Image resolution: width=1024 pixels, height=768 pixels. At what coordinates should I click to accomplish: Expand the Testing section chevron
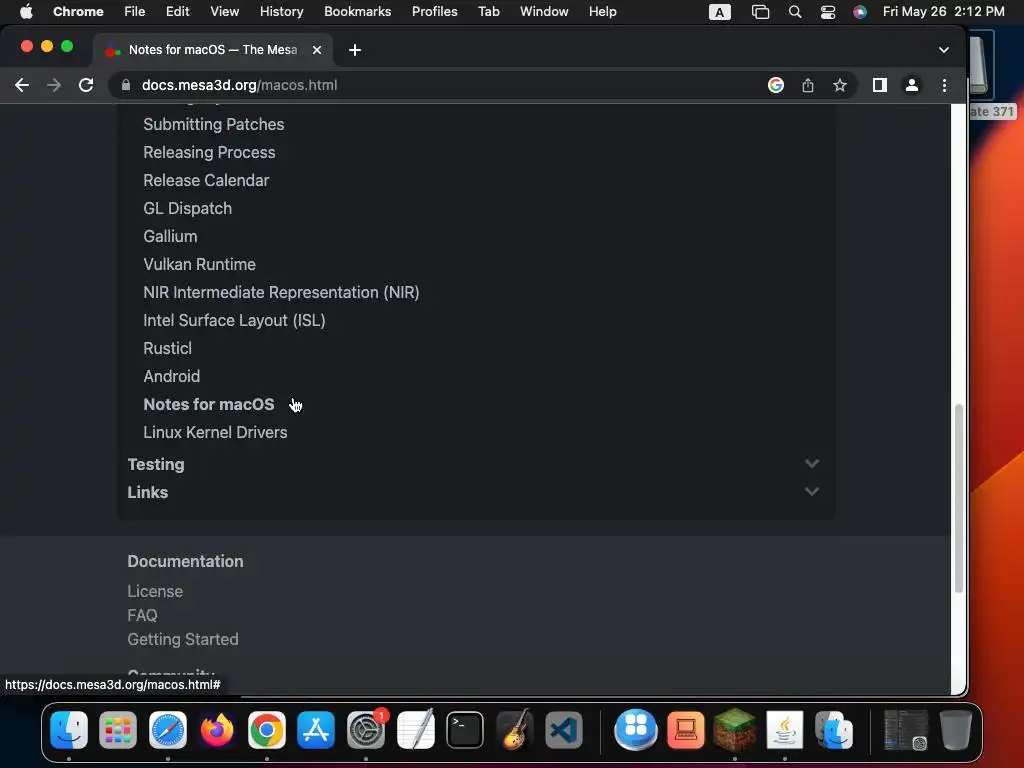point(812,464)
